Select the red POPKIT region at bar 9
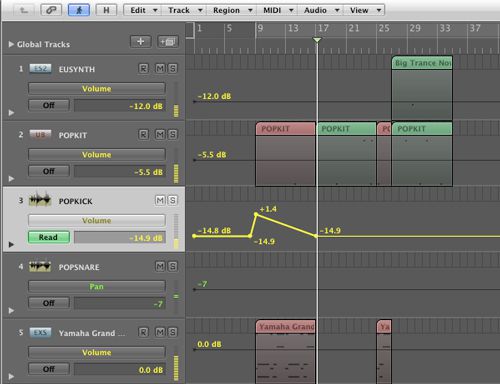 pos(285,154)
